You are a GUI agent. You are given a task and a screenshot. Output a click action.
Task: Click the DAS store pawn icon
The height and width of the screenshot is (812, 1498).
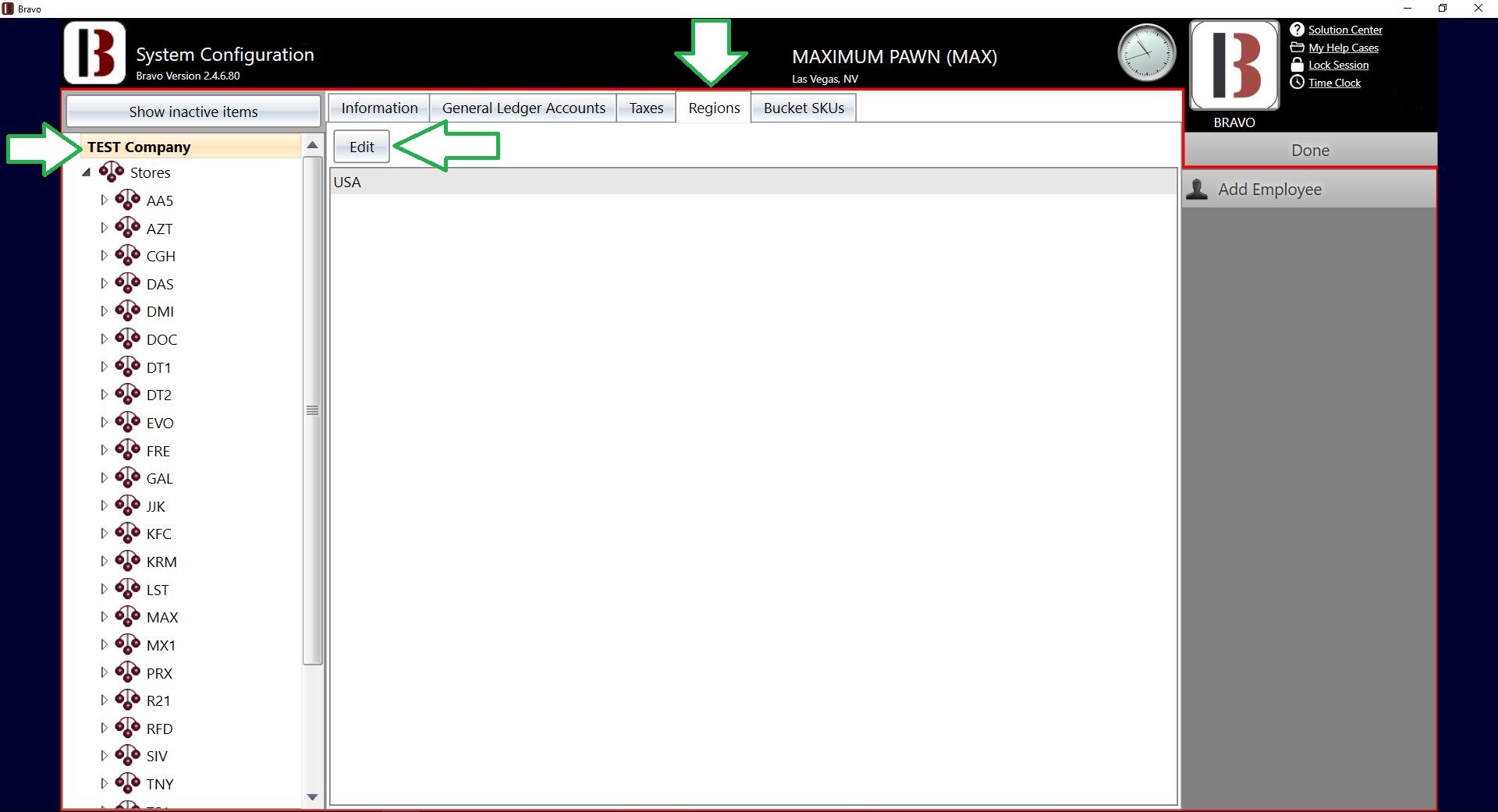click(128, 283)
